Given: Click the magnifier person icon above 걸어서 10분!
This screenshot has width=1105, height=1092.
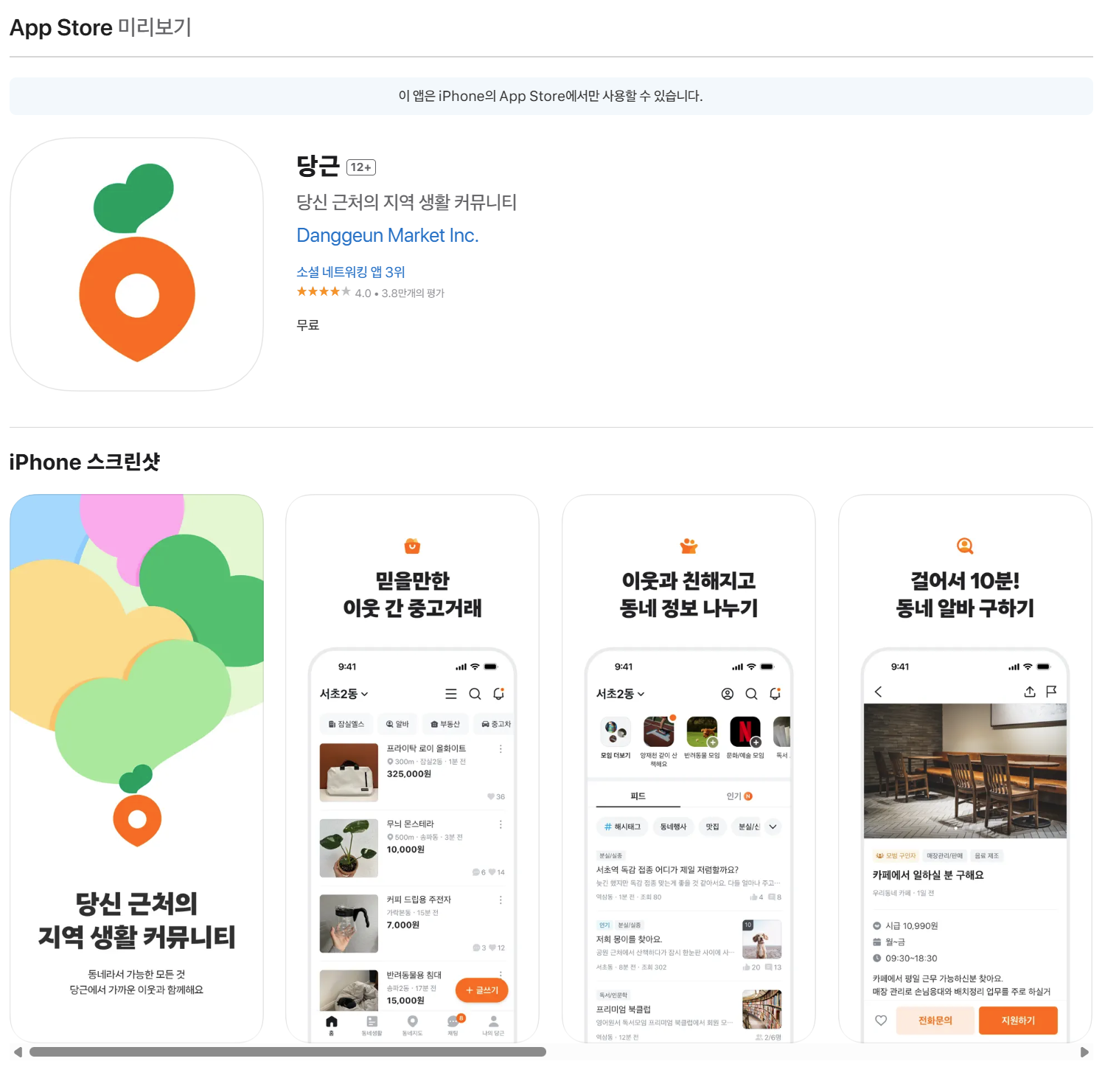Looking at the screenshot, I should point(965,546).
